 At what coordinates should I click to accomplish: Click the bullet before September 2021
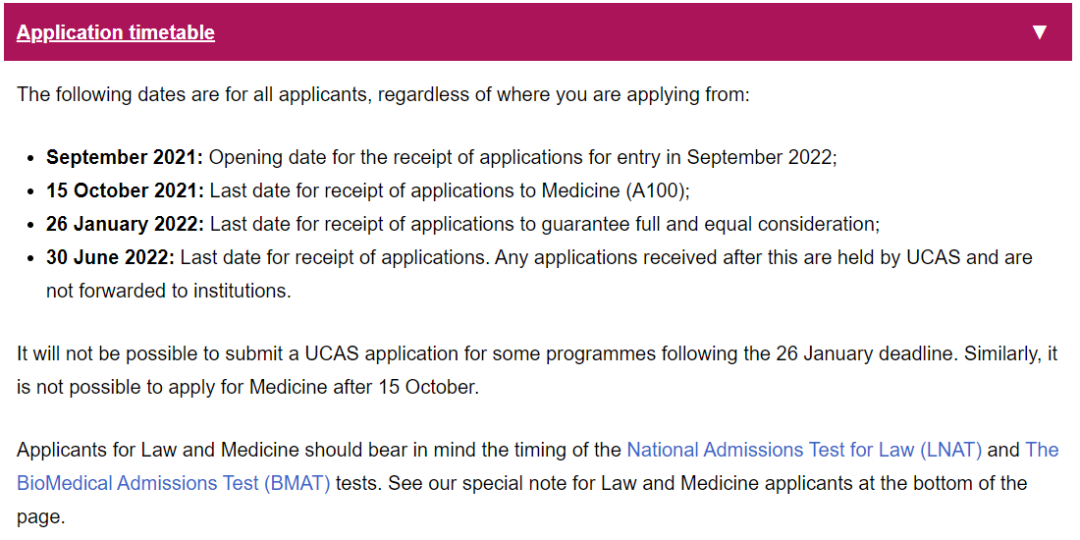30,158
